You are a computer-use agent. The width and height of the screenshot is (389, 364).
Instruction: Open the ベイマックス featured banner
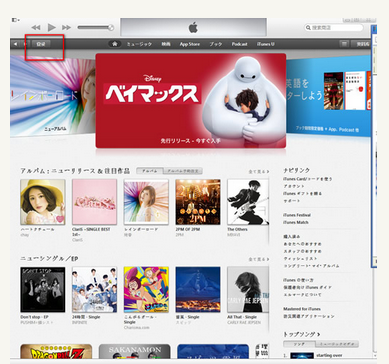[191, 101]
